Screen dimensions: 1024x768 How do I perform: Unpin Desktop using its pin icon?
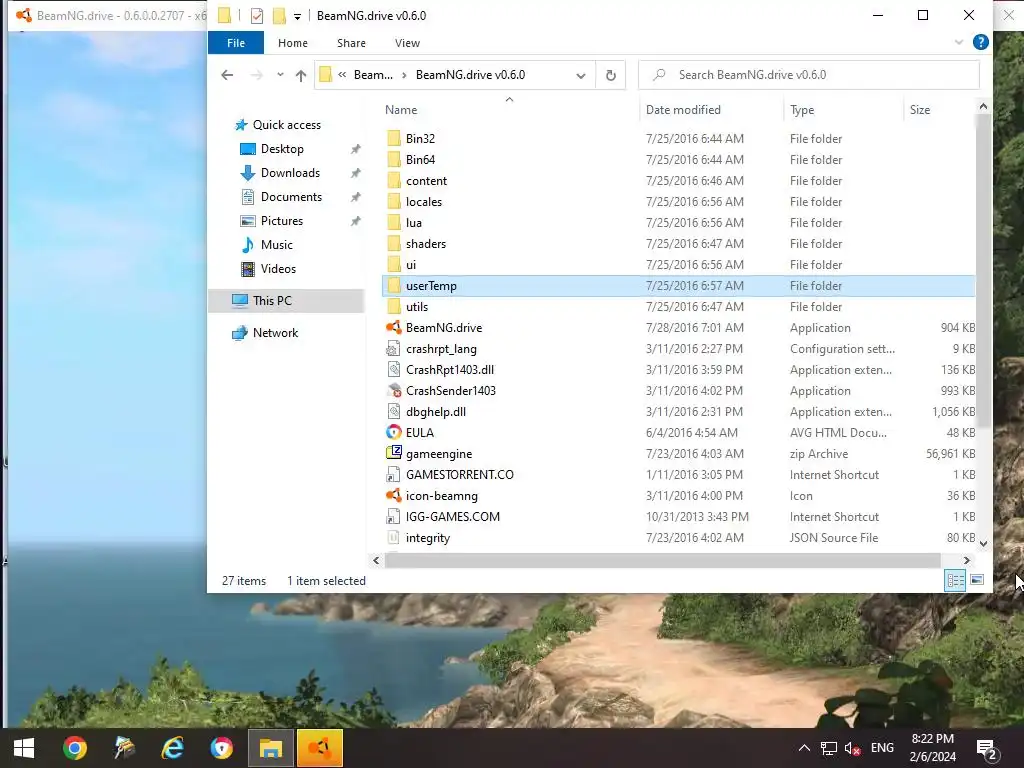(355, 150)
